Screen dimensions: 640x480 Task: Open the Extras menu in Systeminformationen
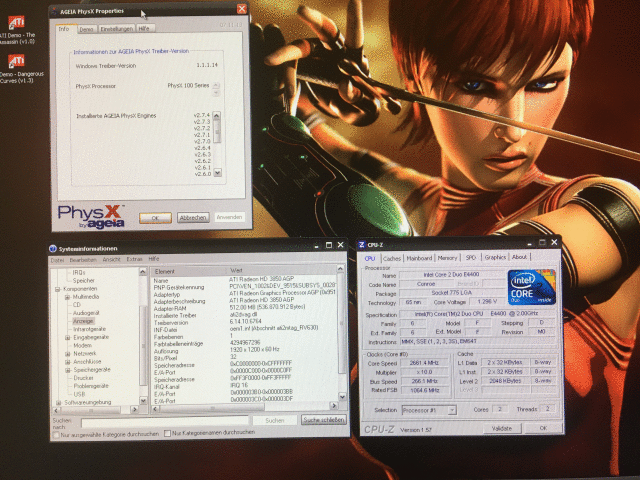134,259
